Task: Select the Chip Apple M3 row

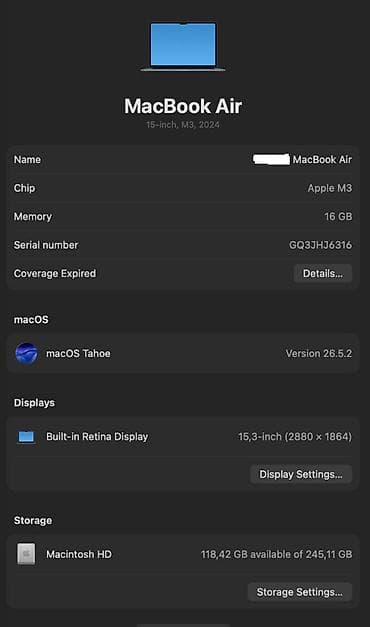Action: point(183,188)
